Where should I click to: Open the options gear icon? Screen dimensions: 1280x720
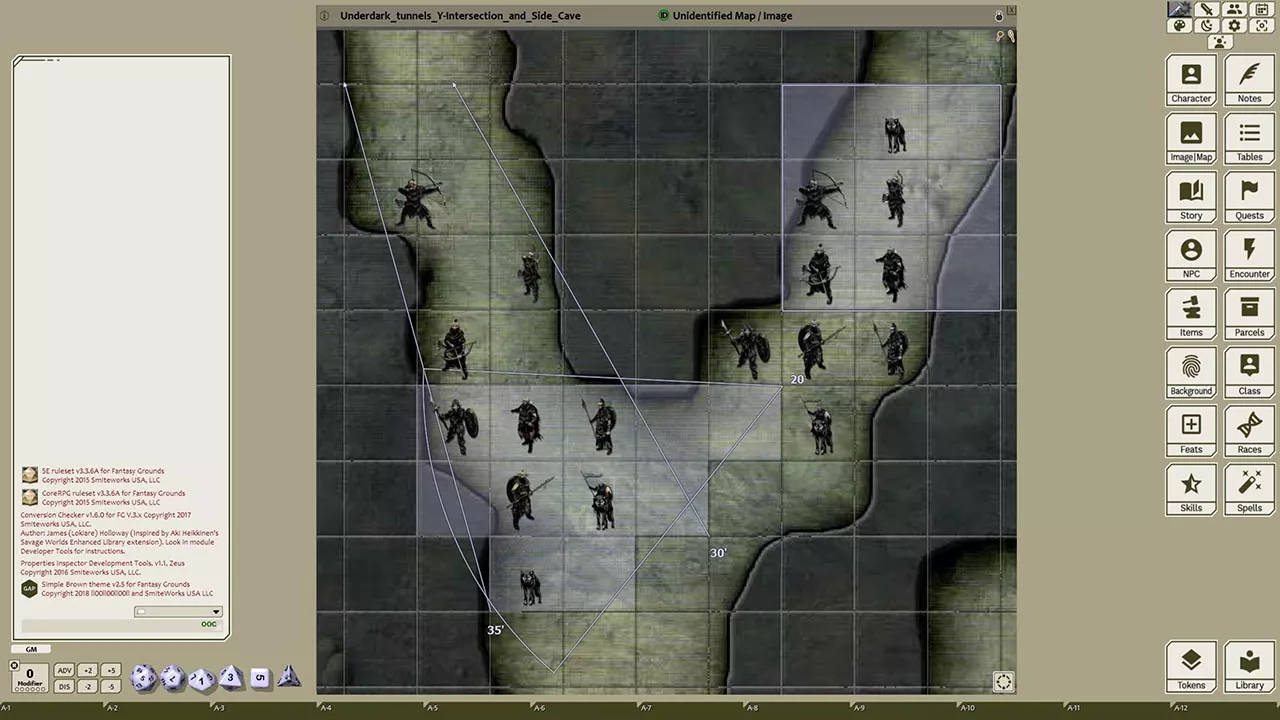click(1234, 26)
